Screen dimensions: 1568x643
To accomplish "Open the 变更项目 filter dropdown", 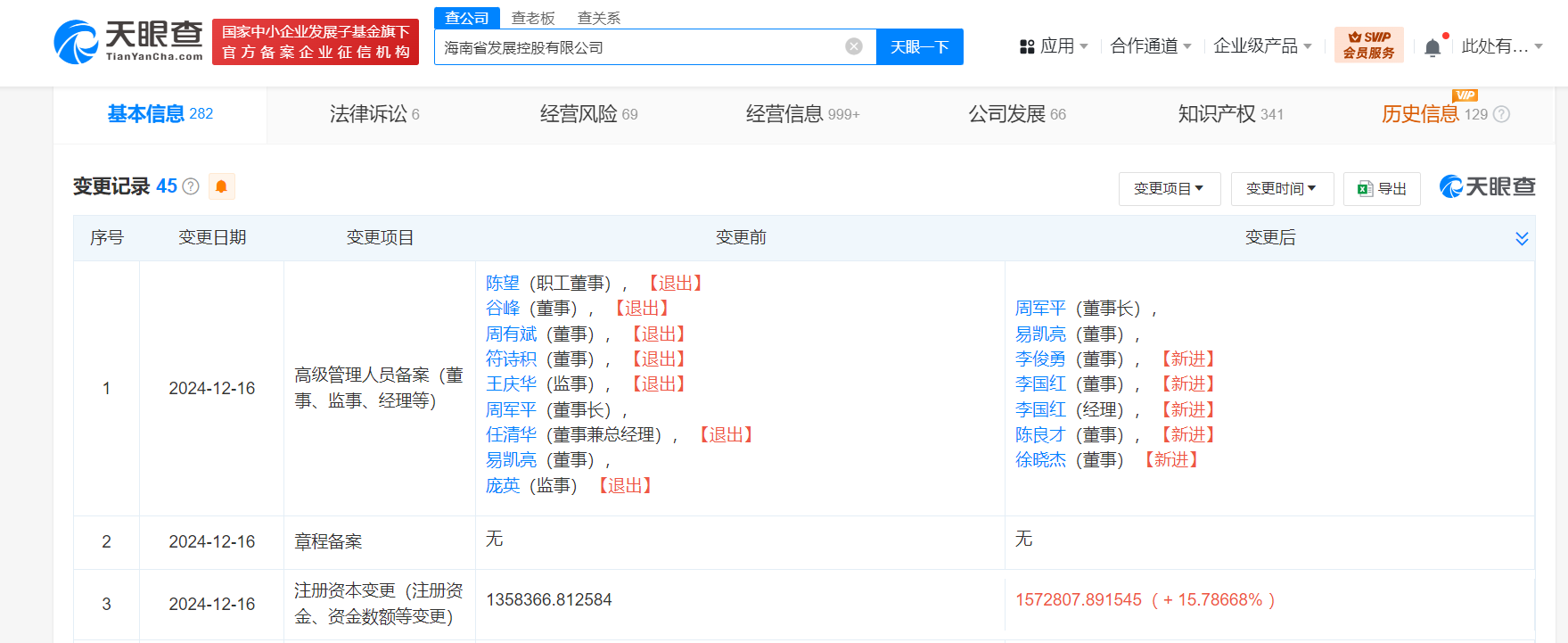I will (1170, 189).
